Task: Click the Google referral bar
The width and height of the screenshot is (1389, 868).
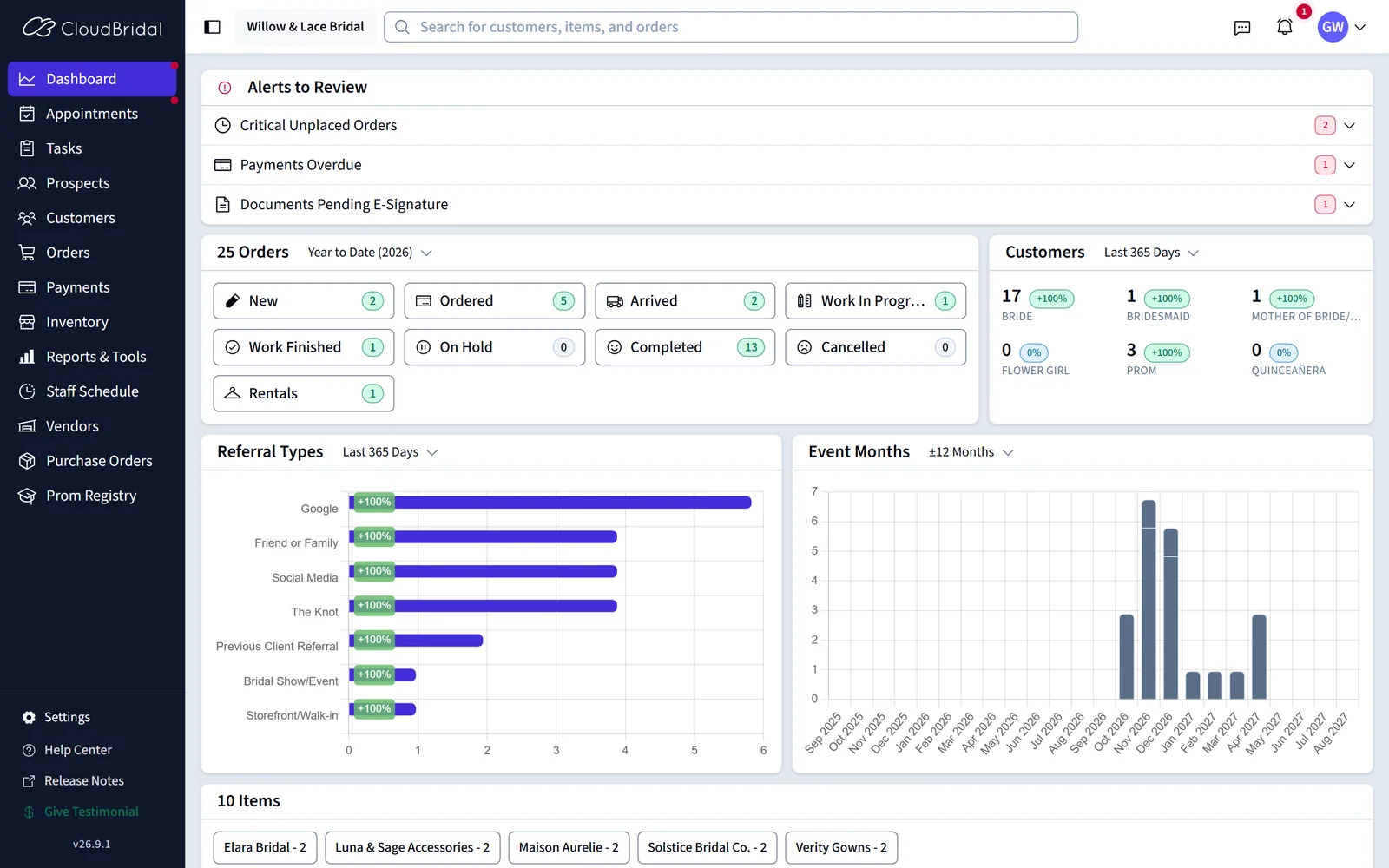Action: [550, 503]
